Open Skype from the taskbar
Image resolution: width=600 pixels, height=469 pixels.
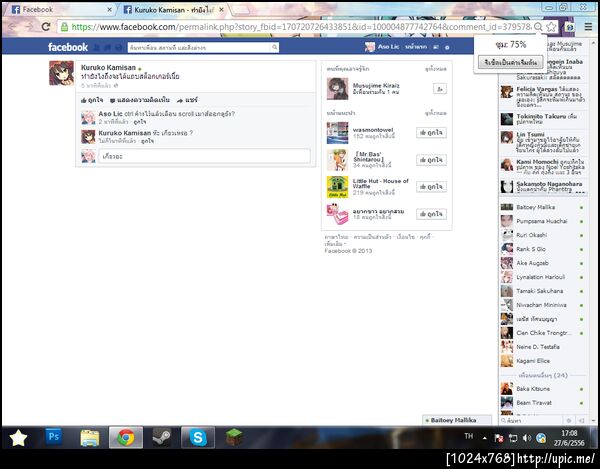coord(198,437)
